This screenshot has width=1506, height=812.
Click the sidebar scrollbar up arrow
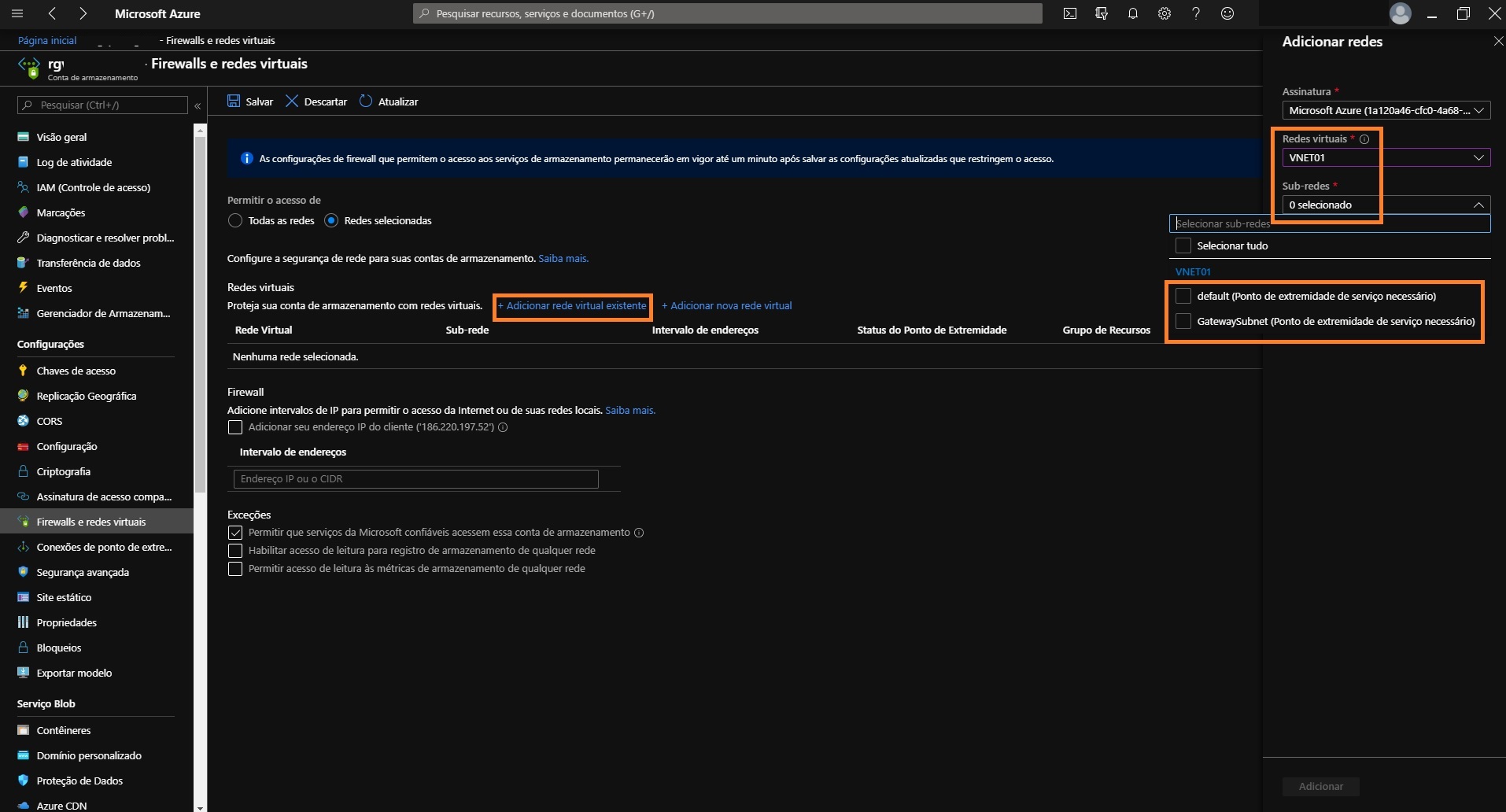click(200, 130)
